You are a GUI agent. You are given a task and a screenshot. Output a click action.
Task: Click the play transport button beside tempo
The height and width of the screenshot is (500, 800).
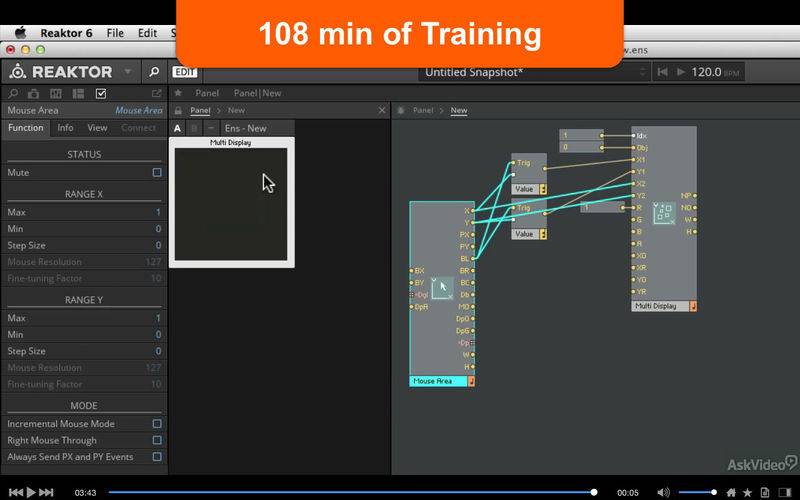pos(681,72)
